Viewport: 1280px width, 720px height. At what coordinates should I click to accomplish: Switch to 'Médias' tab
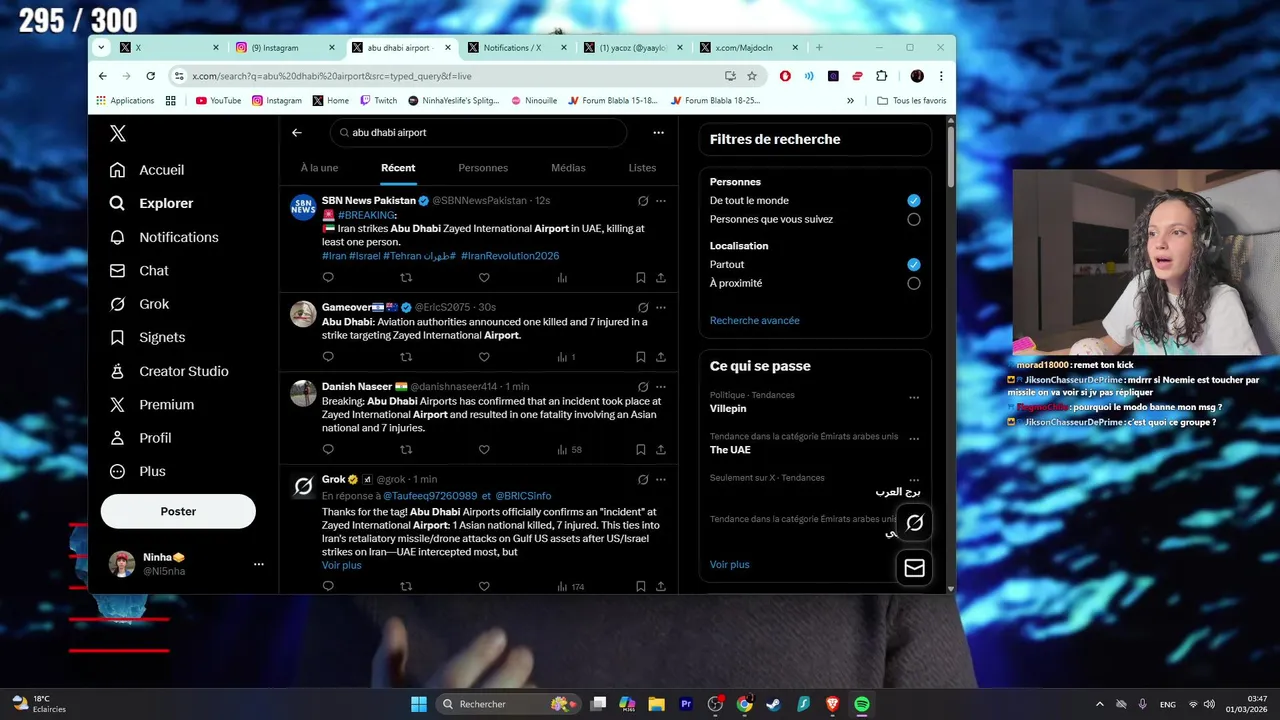pyautogui.click(x=568, y=168)
